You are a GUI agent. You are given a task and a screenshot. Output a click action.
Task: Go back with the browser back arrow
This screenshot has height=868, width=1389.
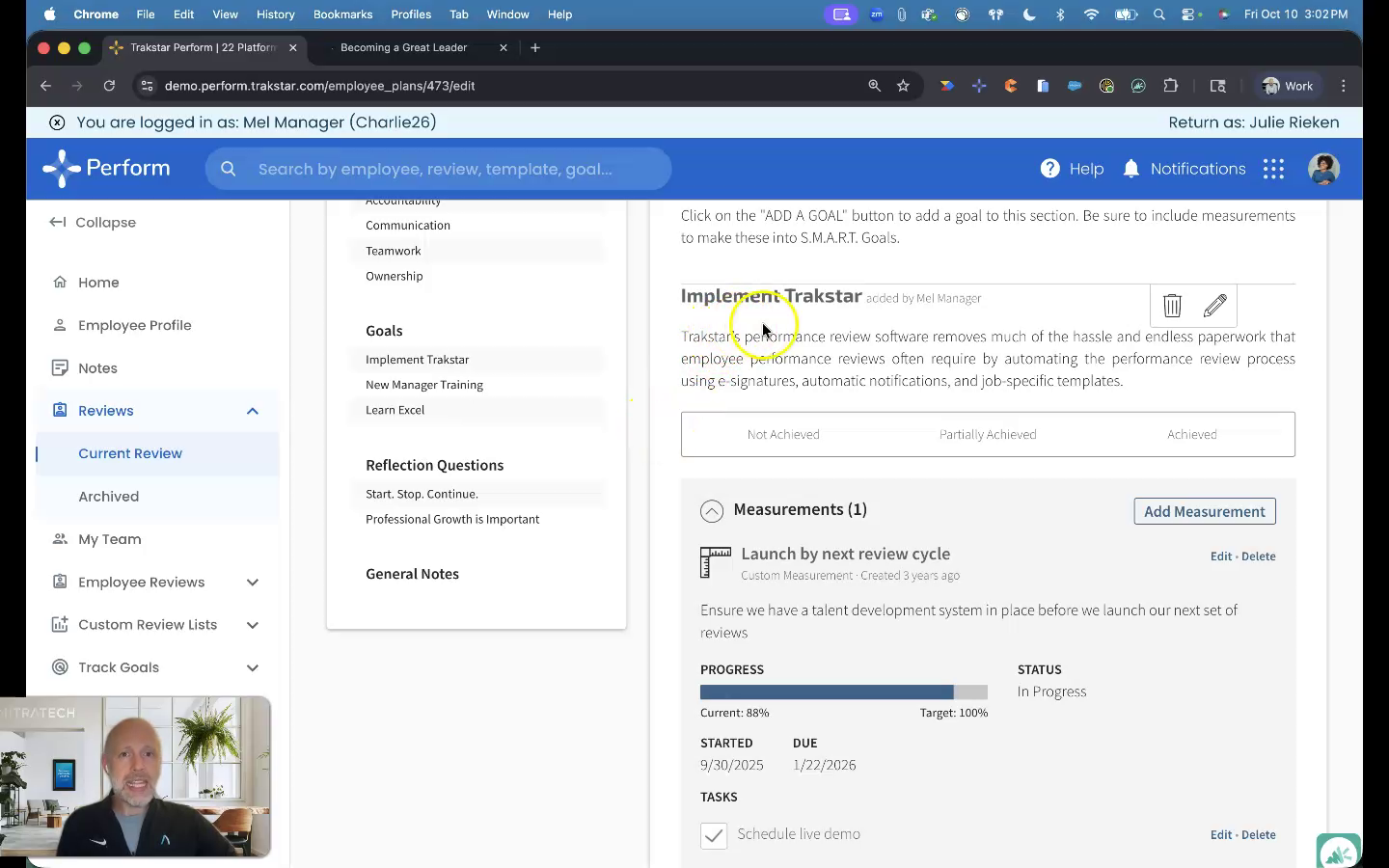(45, 86)
